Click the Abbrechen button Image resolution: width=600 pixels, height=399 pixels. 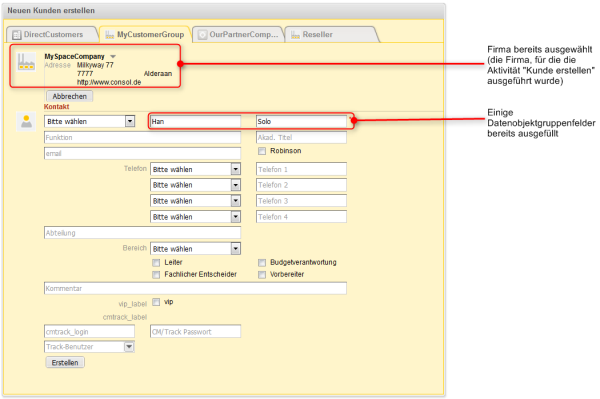click(x=70, y=96)
